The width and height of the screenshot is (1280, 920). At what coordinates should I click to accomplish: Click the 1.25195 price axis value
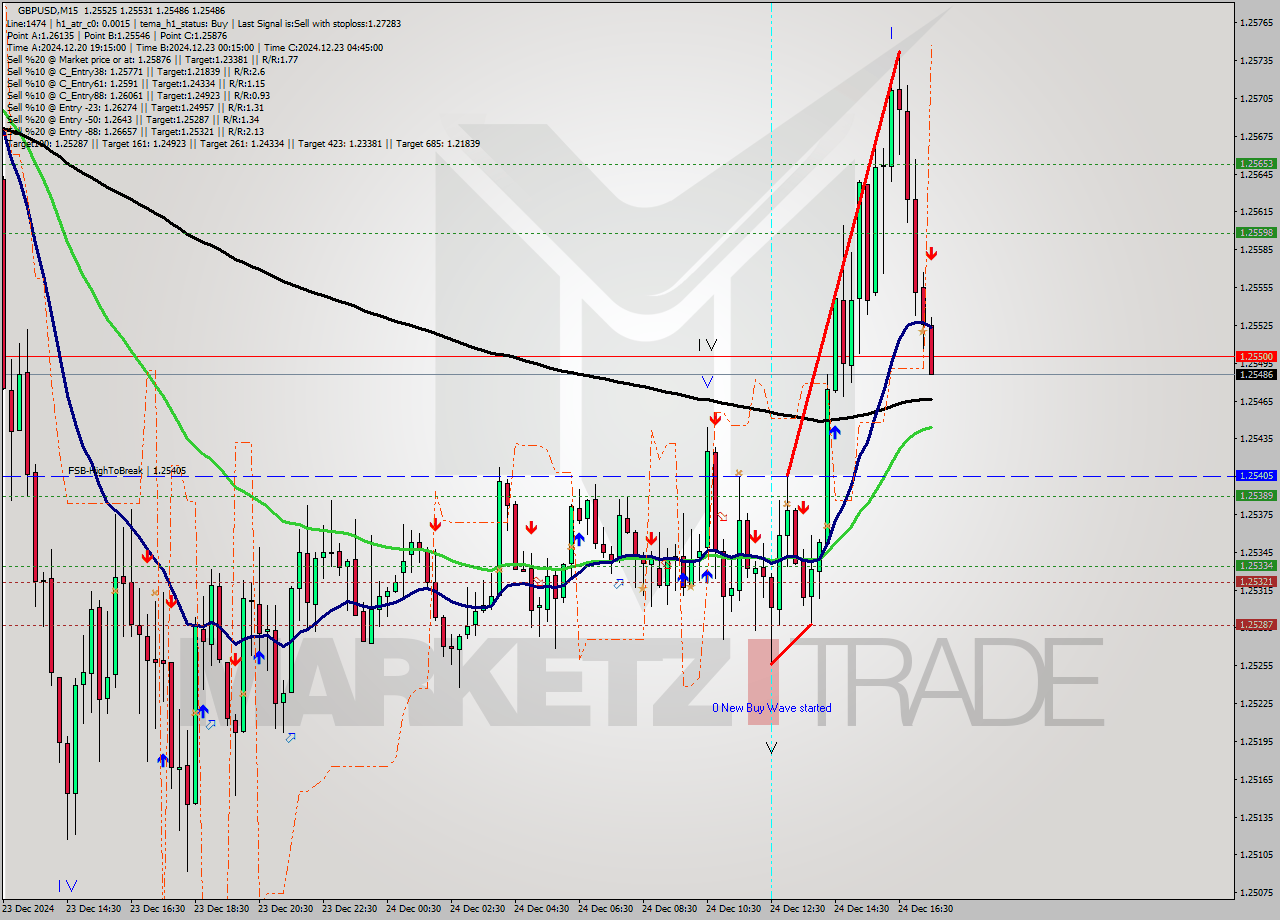point(1256,741)
